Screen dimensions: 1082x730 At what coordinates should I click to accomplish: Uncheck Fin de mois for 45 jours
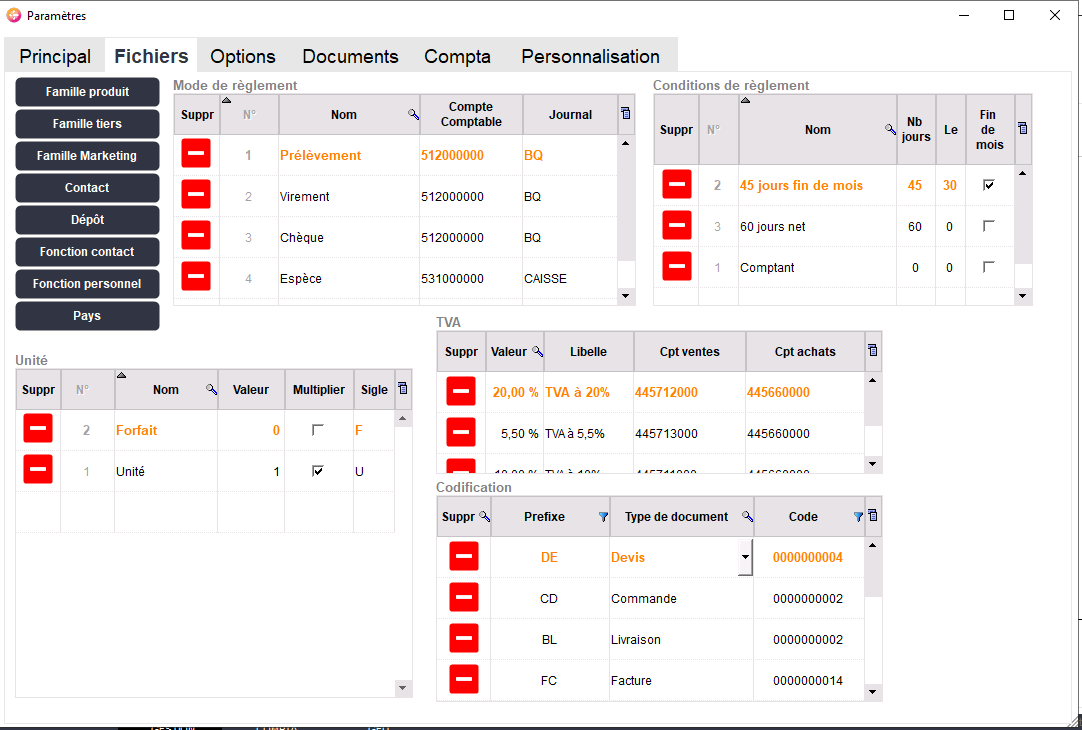[x=989, y=185]
